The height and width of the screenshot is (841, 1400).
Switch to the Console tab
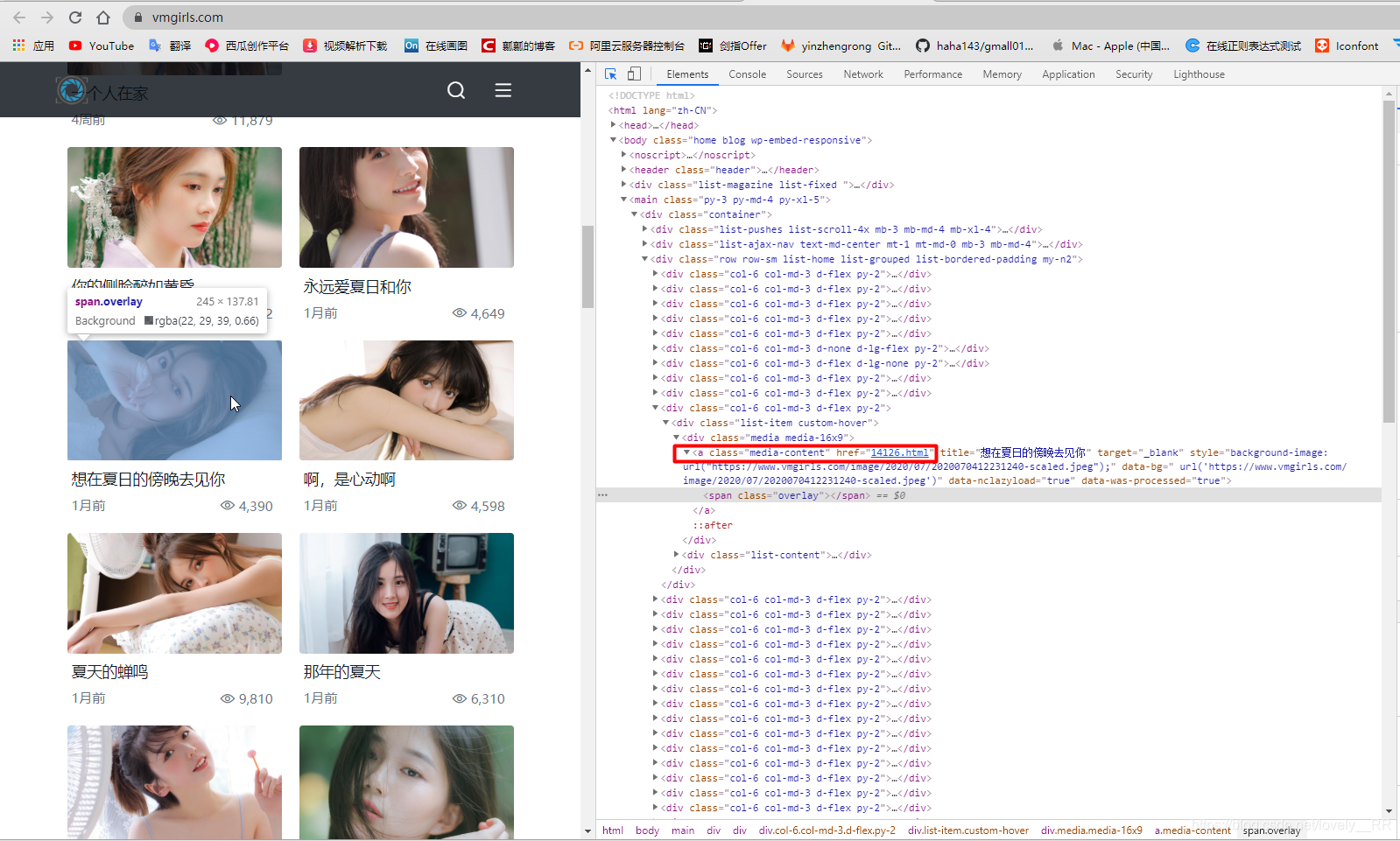pyautogui.click(x=747, y=74)
